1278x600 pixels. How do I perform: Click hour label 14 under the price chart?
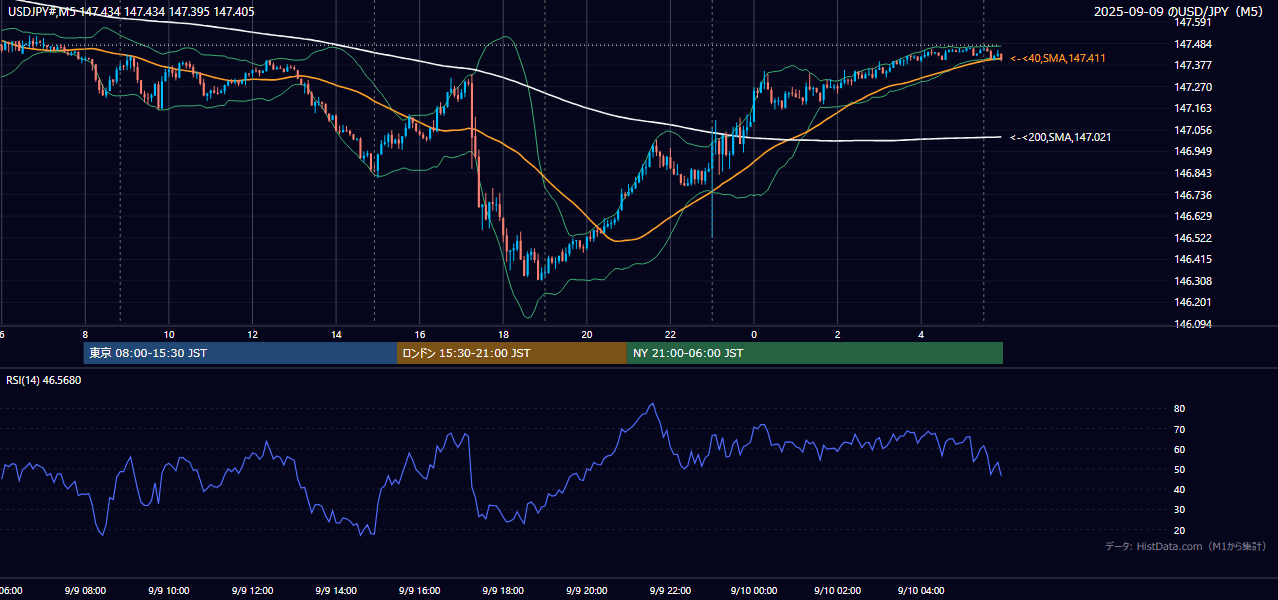tap(337, 334)
